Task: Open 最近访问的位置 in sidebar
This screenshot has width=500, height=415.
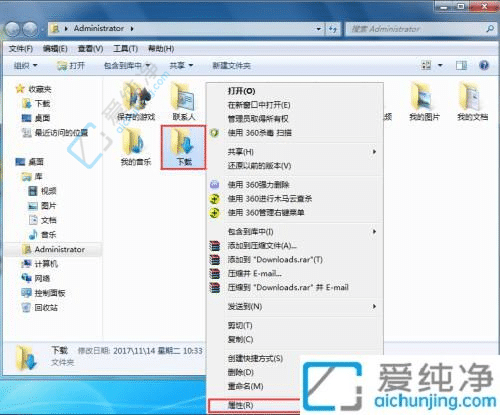Action: point(55,133)
